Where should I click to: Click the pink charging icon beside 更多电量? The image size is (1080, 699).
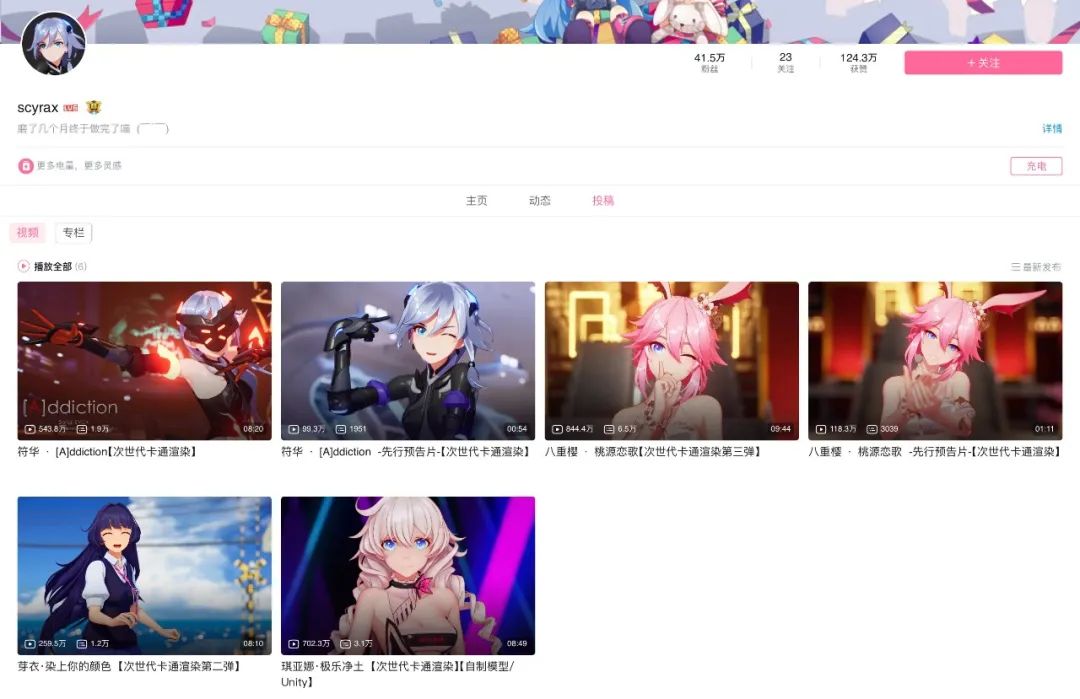25,165
